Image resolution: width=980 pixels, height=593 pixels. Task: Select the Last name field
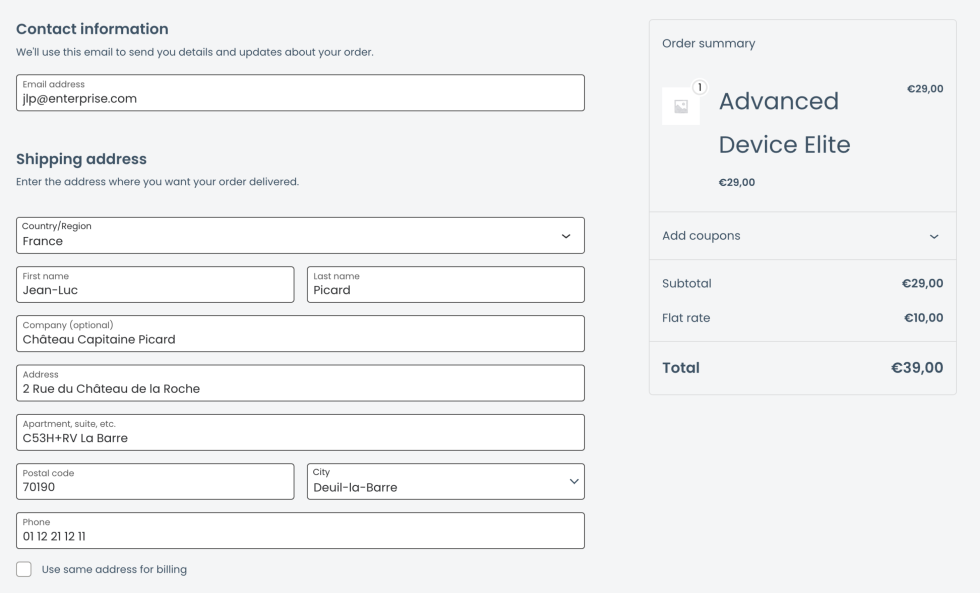445,285
